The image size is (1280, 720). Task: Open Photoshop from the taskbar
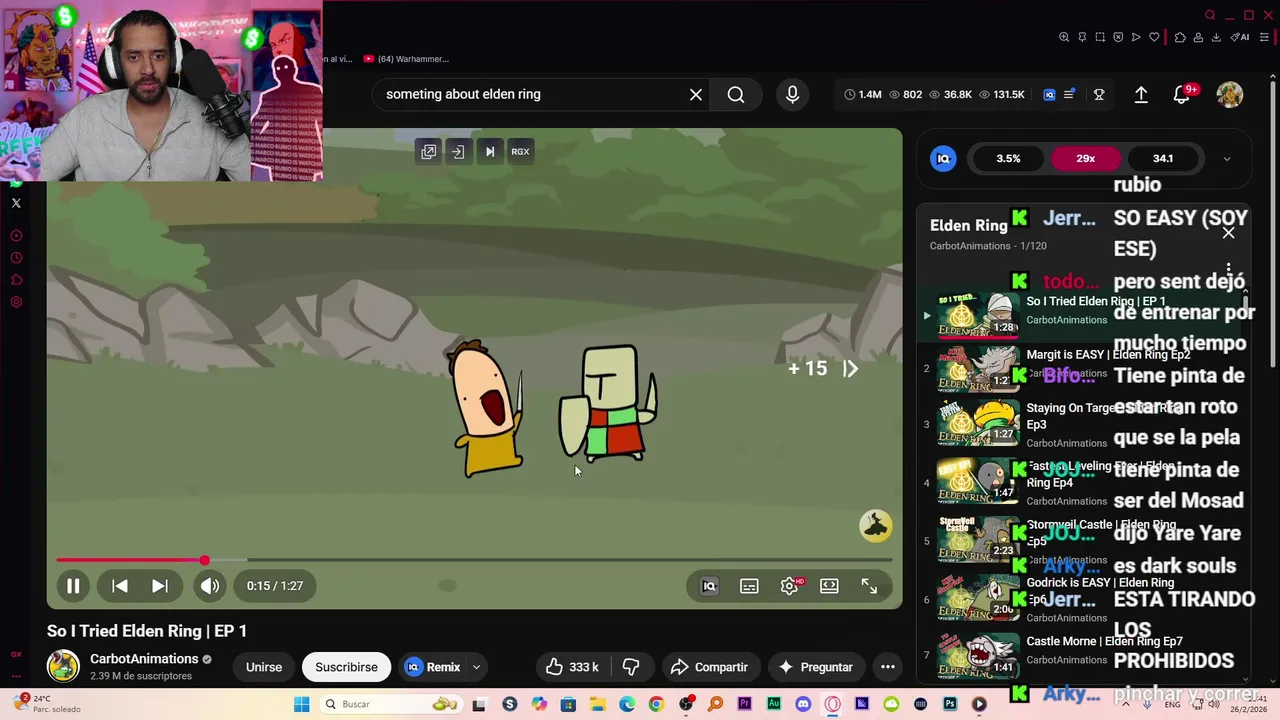tap(950, 704)
